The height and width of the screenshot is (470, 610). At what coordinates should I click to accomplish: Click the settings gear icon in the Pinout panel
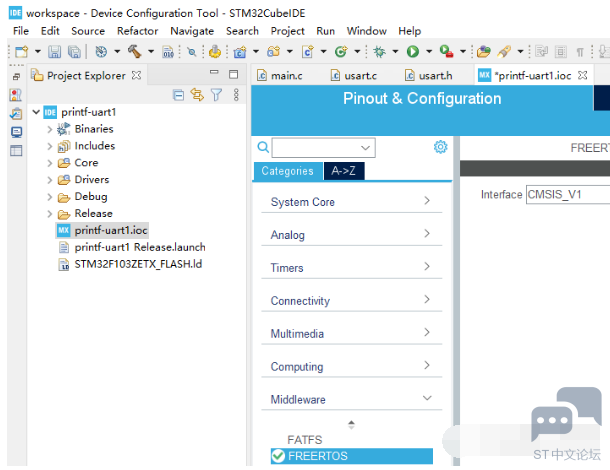(x=440, y=147)
